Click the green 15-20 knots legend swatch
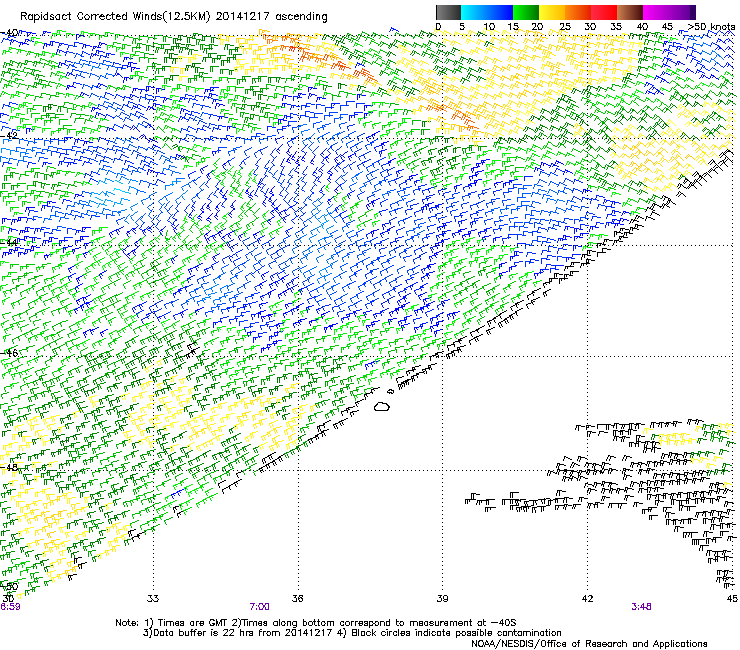The height and width of the screenshot is (650, 740). click(525, 12)
